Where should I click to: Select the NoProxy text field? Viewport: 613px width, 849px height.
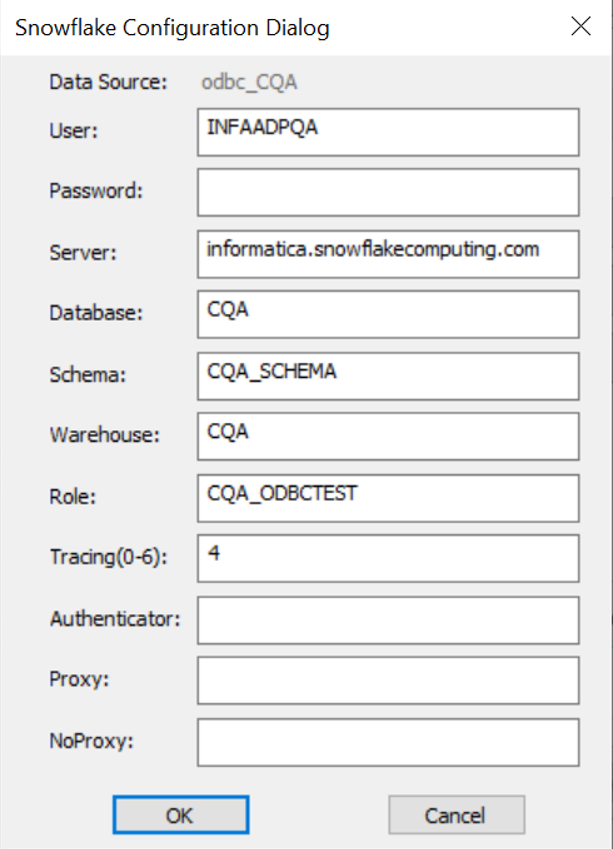[x=388, y=742]
